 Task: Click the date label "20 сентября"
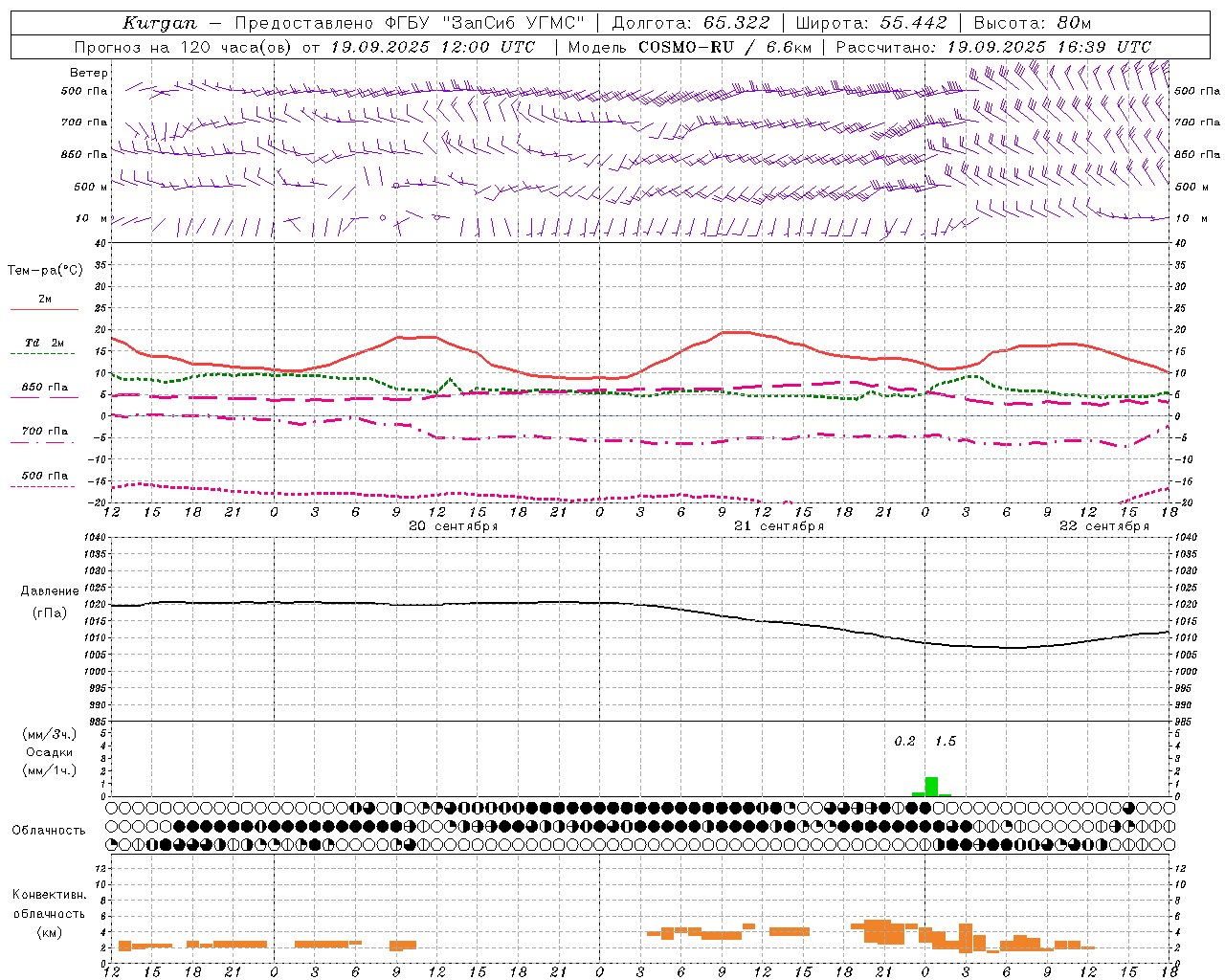pos(454,526)
